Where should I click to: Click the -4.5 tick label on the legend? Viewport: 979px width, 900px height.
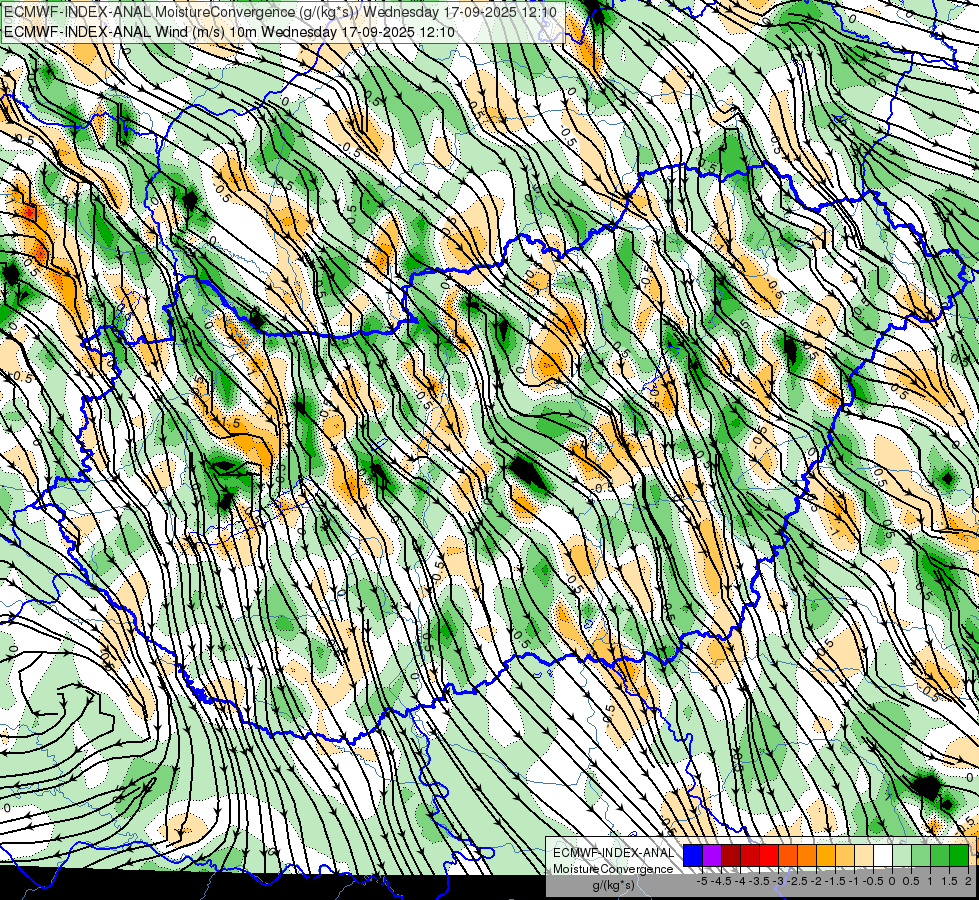coord(721,881)
